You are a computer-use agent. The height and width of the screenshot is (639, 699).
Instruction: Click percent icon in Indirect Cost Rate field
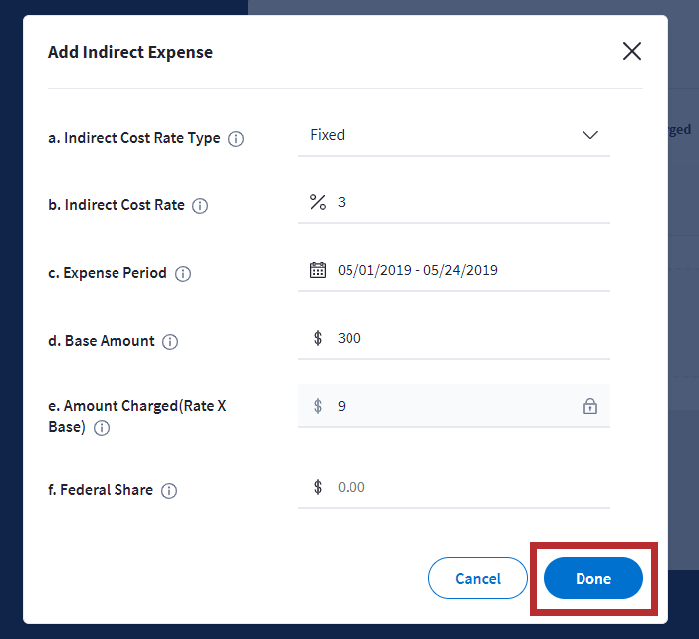pyautogui.click(x=318, y=202)
